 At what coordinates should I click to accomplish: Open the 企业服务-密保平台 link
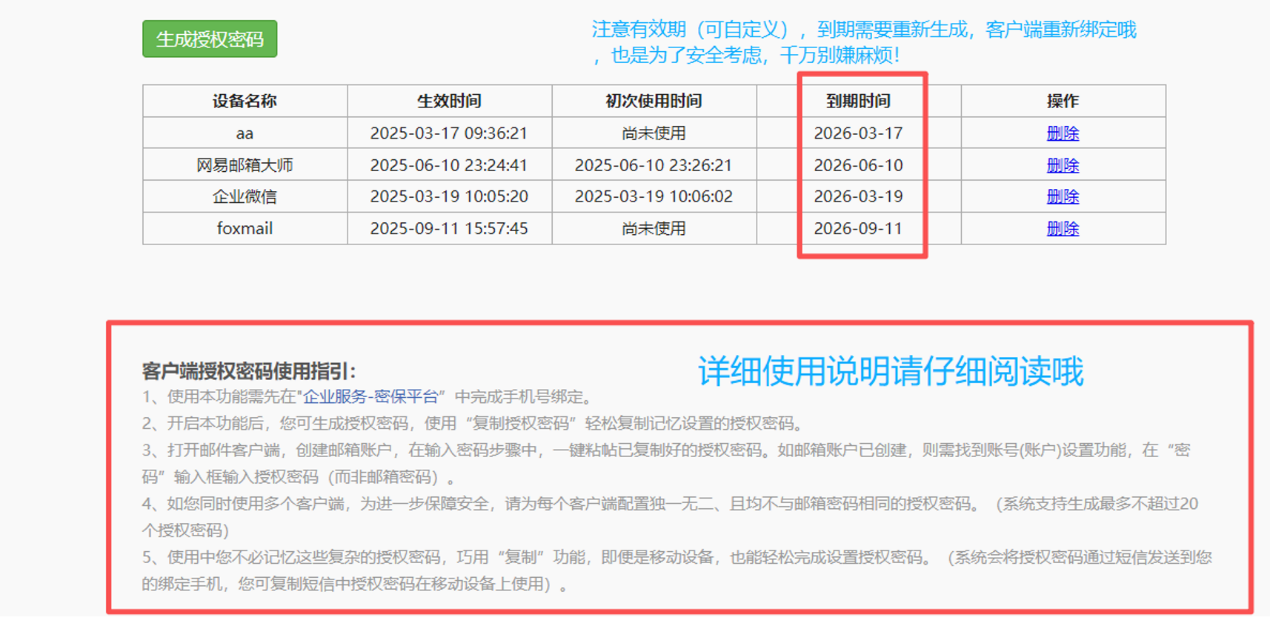(370, 397)
